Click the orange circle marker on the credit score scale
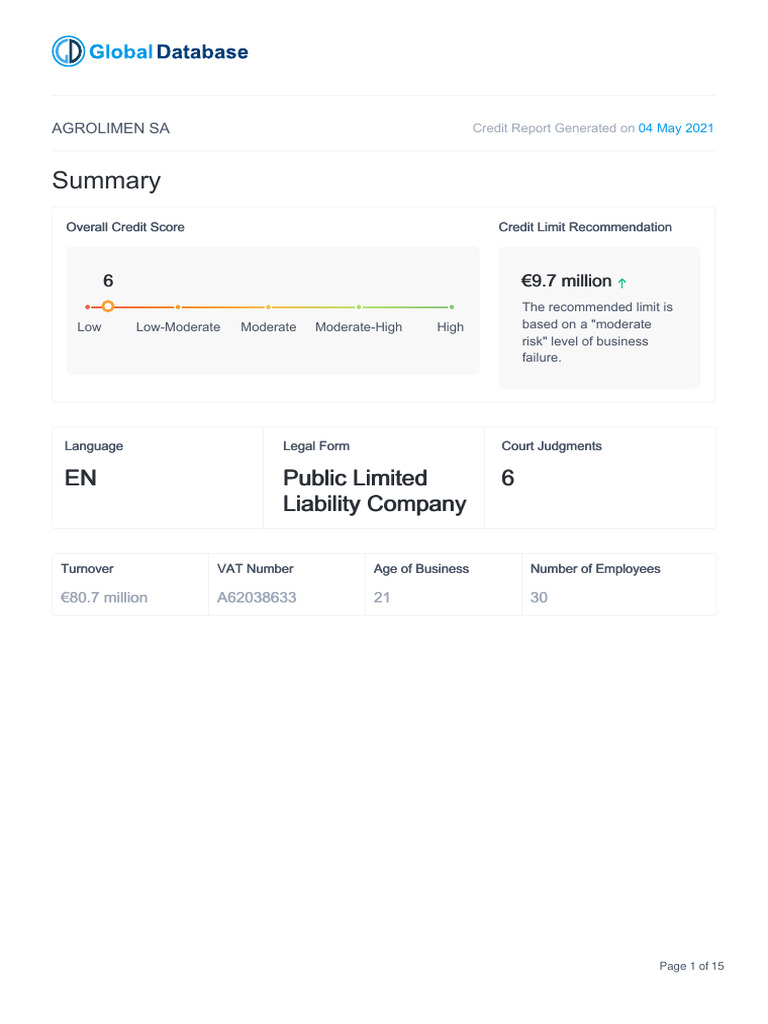The image size is (768, 1024). coord(108,307)
